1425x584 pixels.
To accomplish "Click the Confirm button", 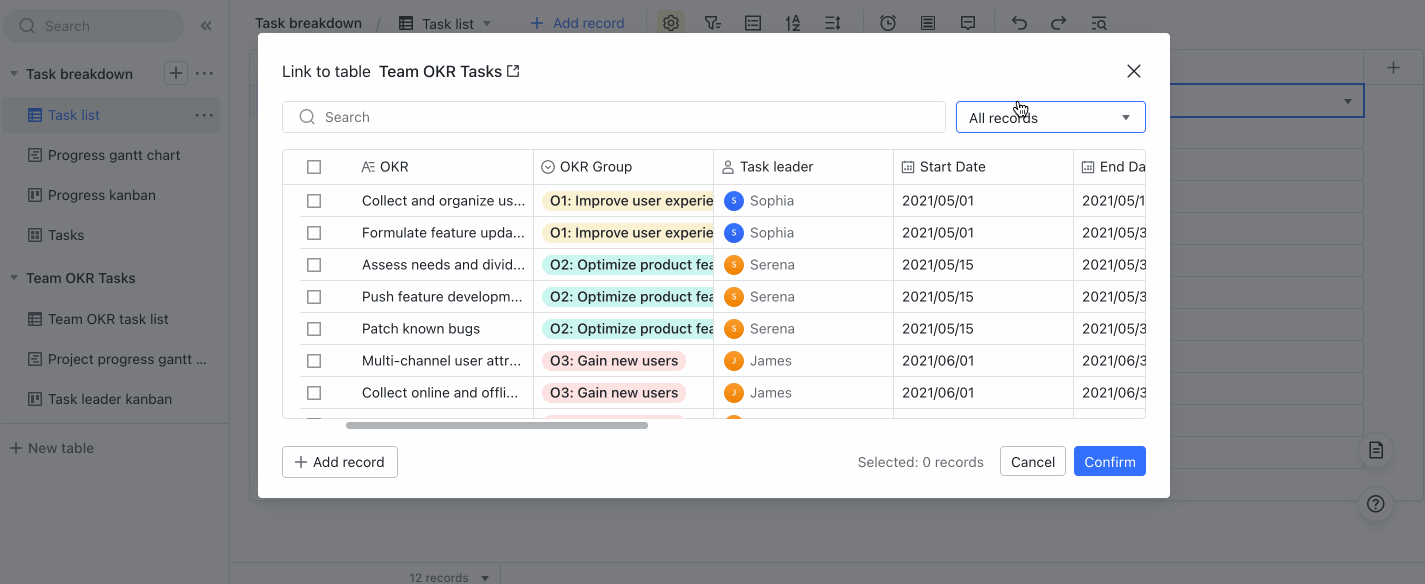I will [x=1109, y=461].
